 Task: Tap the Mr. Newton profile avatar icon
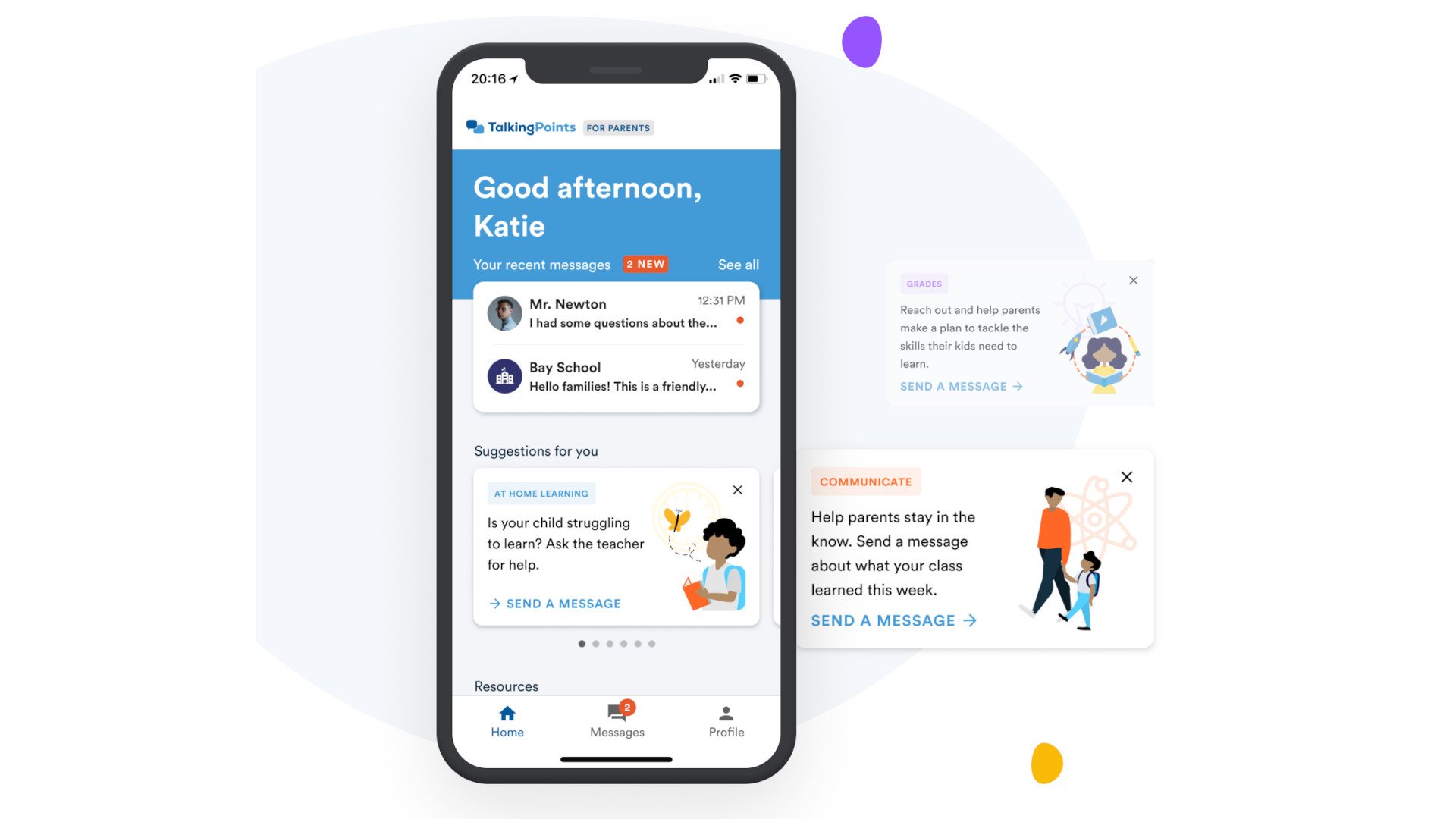pyautogui.click(x=503, y=312)
